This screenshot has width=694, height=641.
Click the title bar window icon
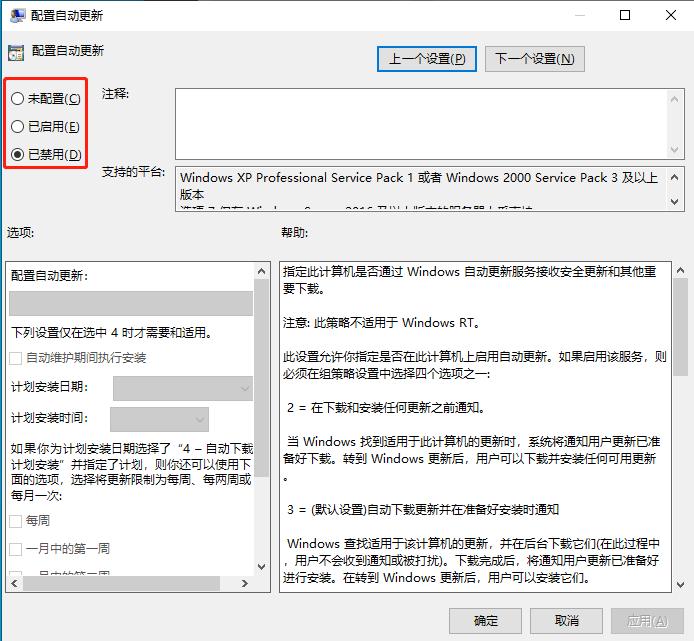[x=17, y=15]
